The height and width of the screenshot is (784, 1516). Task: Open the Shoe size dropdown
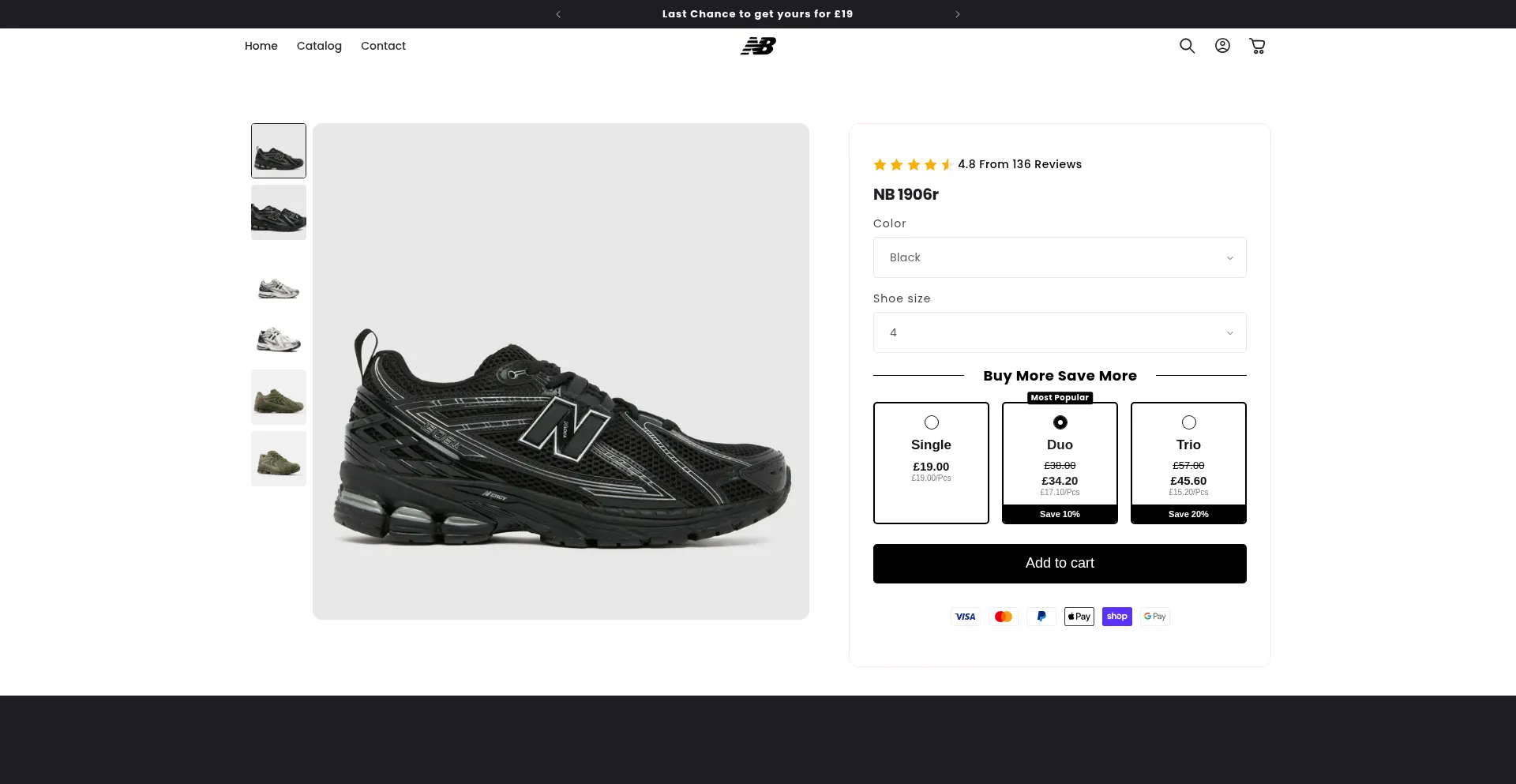pos(1060,332)
